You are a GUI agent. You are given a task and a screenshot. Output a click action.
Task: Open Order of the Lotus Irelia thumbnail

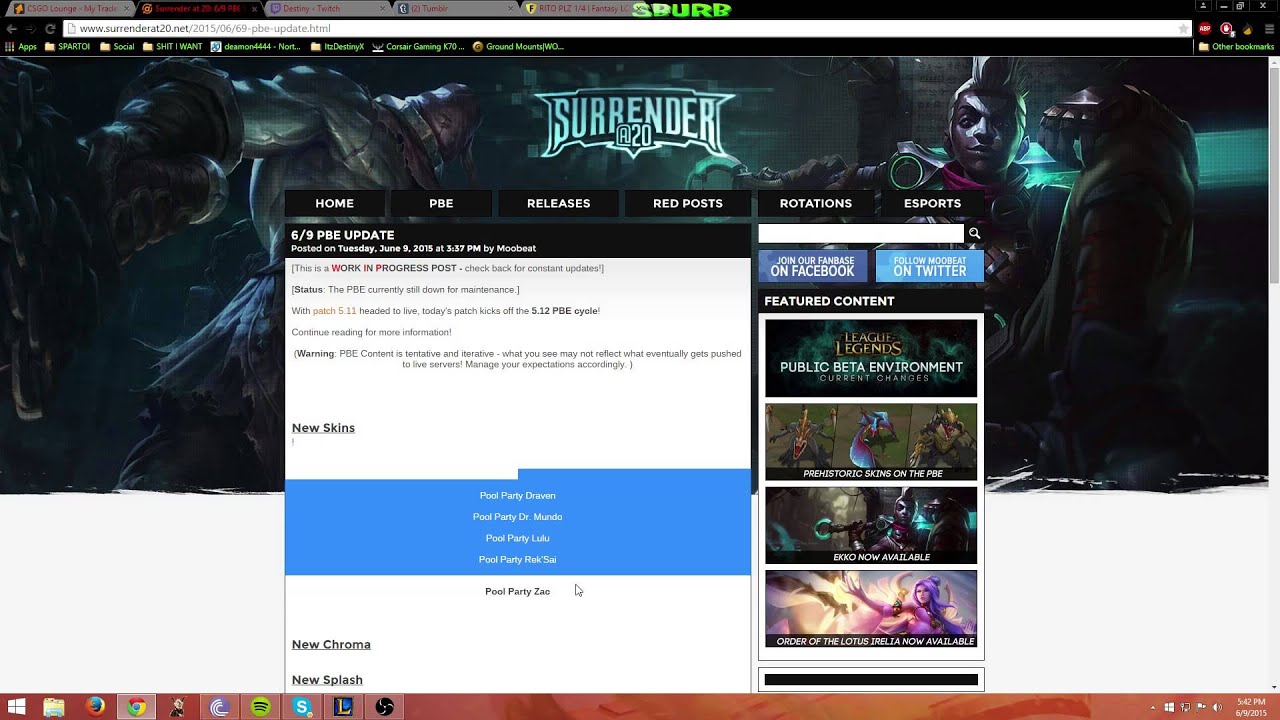point(871,609)
